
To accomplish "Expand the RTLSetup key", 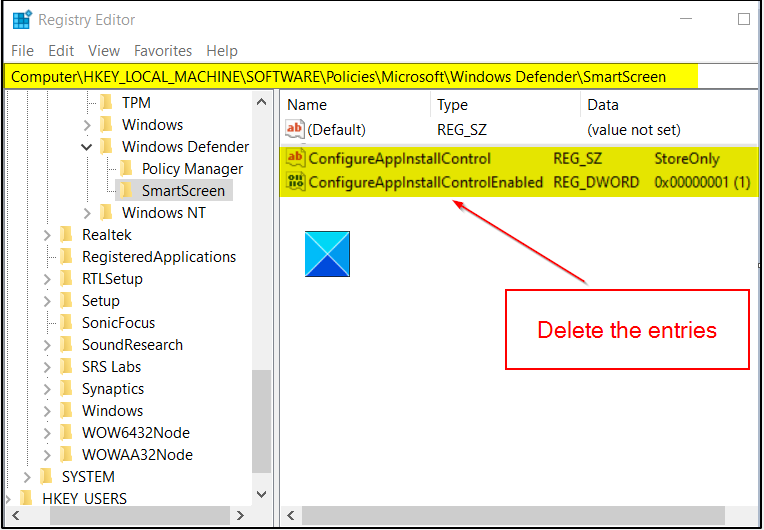I will [x=47, y=279].
